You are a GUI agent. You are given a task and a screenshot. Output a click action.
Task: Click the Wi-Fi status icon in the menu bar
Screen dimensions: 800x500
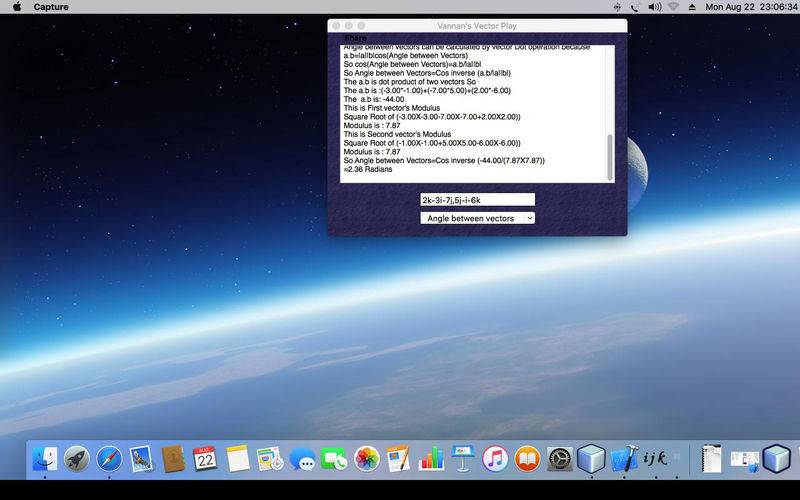pos(673,7)
